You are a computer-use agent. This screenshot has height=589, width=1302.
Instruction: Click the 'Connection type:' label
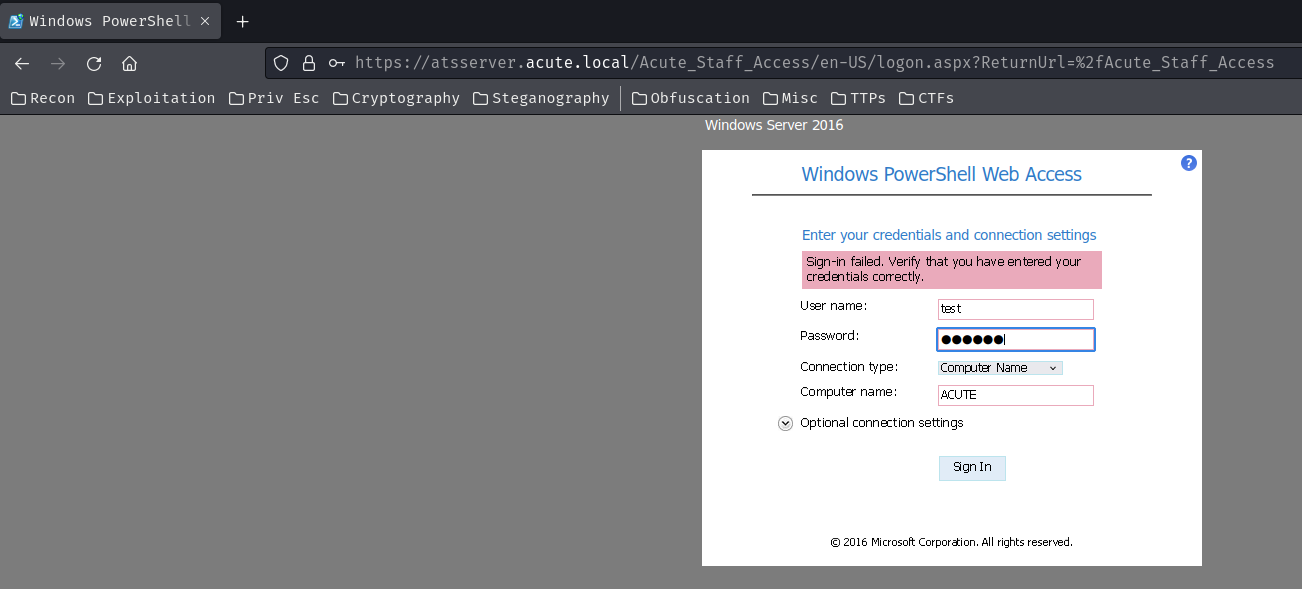[849, 367]
